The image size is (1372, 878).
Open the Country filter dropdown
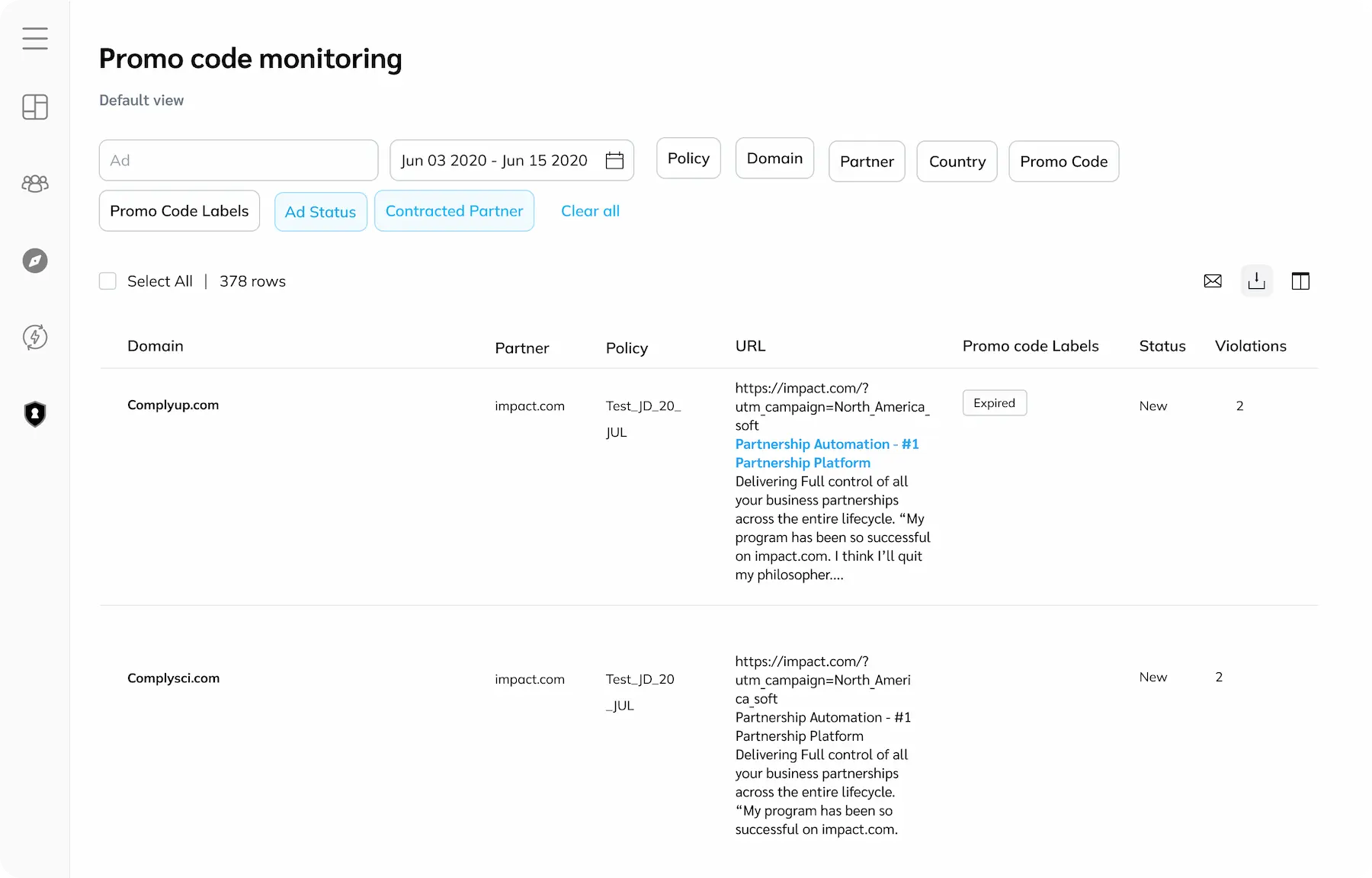click(x=957, y=162)
